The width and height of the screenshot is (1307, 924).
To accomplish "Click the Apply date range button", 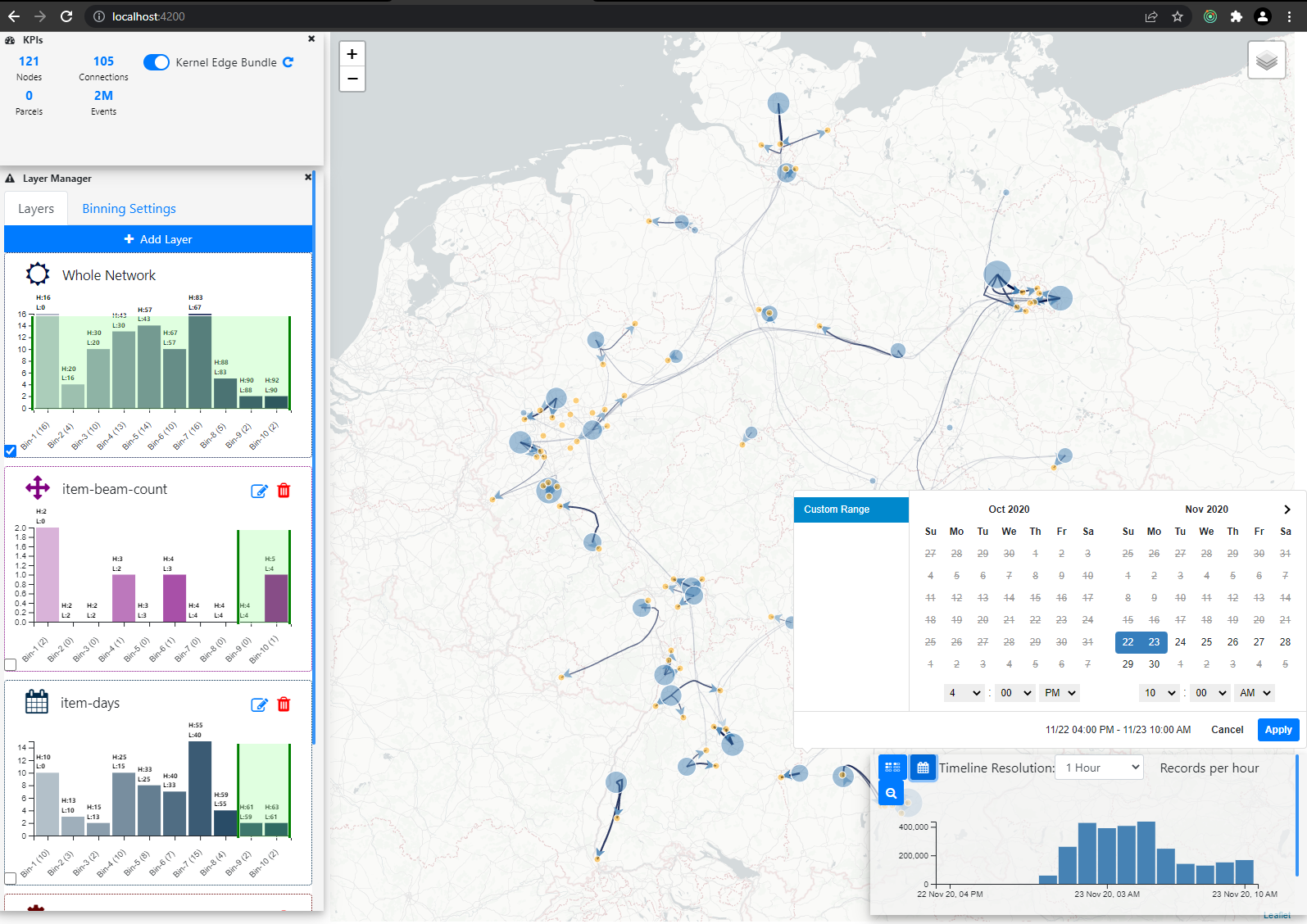I will 1278,730.
